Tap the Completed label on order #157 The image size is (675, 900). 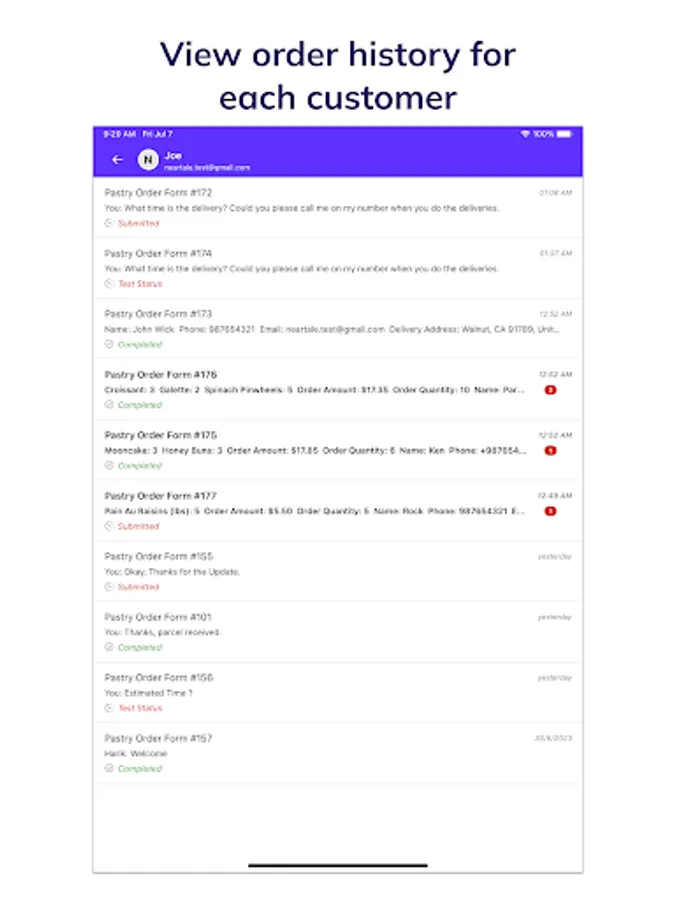pos(140,768)
